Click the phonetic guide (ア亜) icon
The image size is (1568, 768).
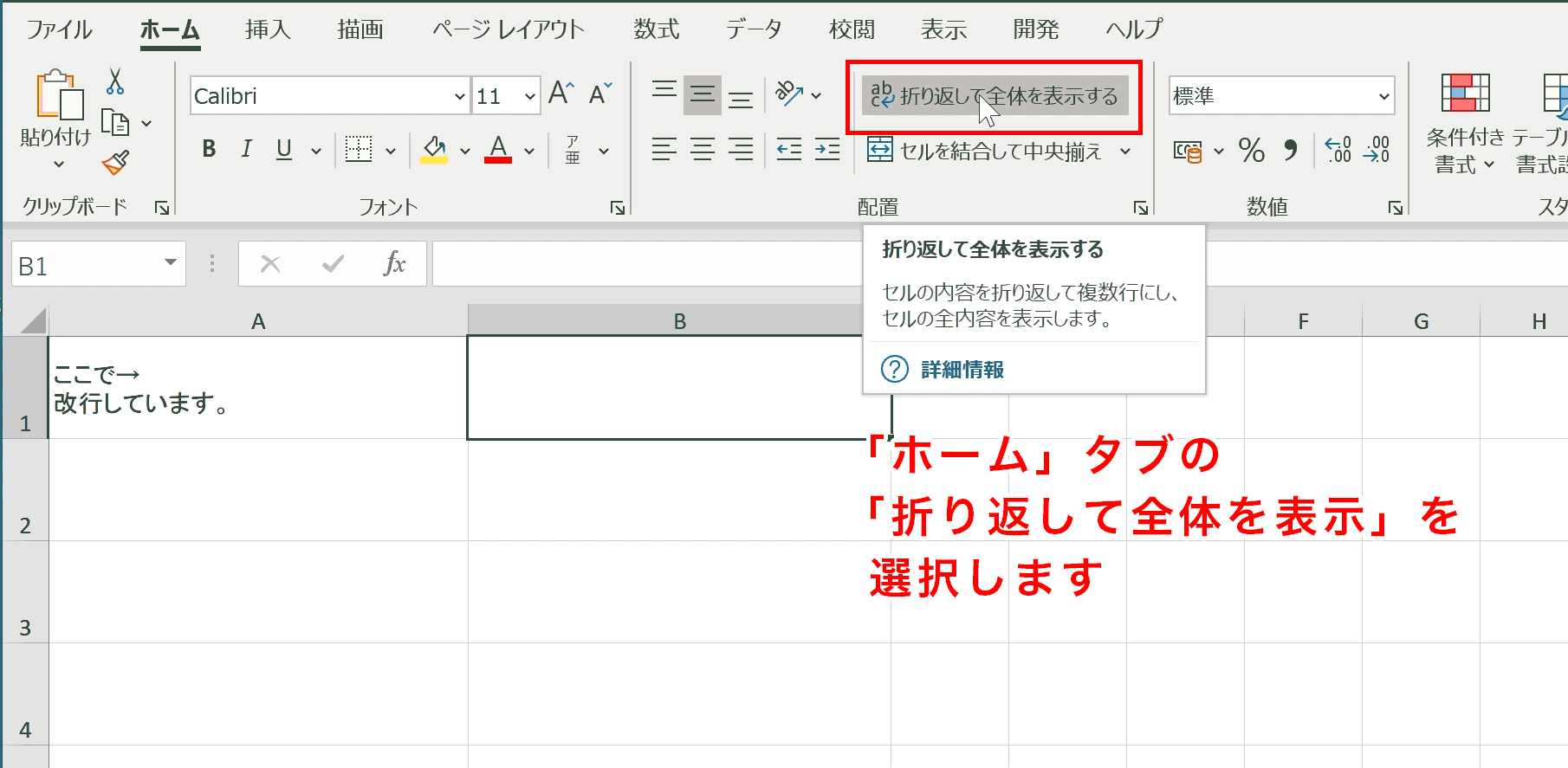[x=573, y=150]
